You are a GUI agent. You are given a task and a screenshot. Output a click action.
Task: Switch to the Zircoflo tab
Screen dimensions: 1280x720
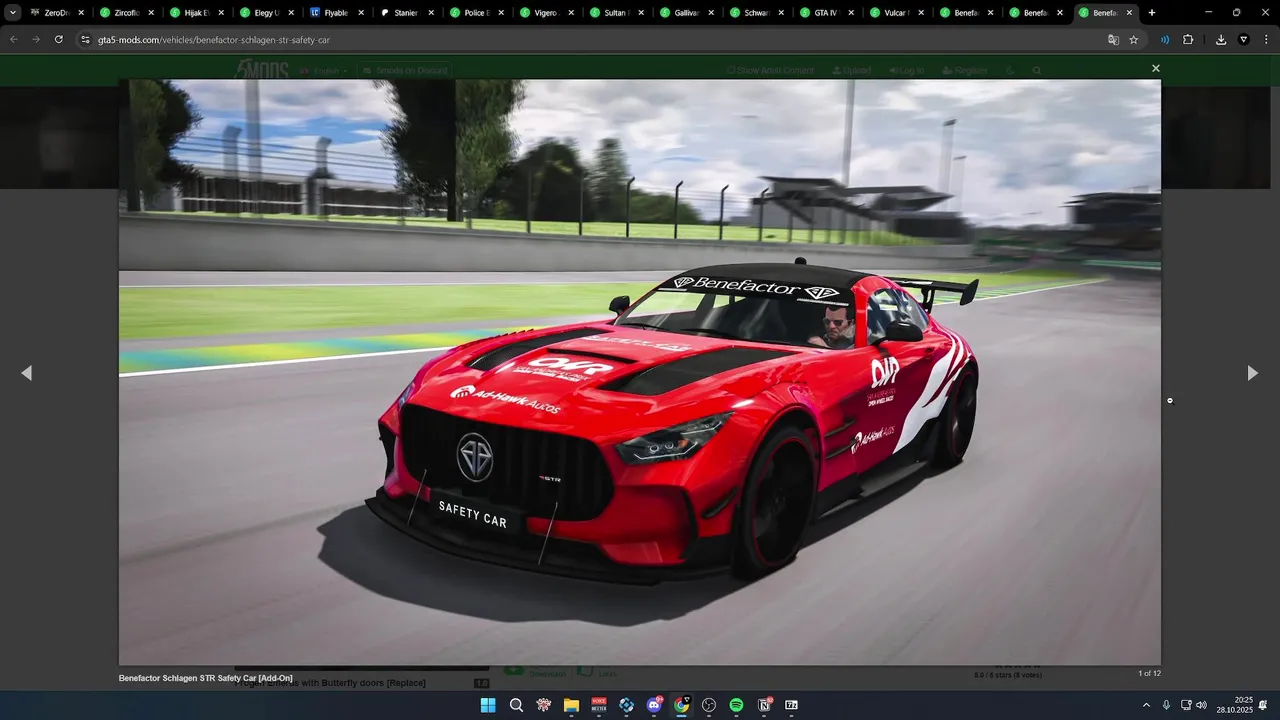coord(127,13)
